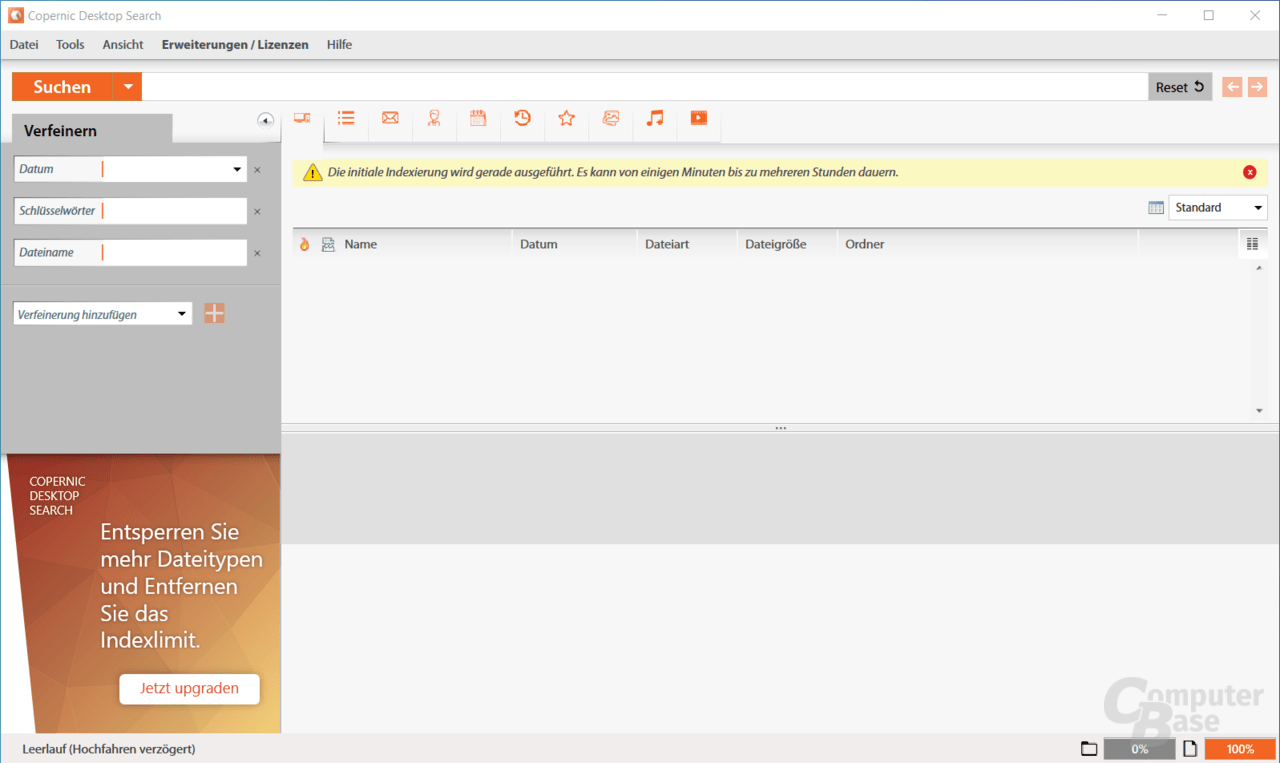Open the Hilfe menu

tap(339, 45)
